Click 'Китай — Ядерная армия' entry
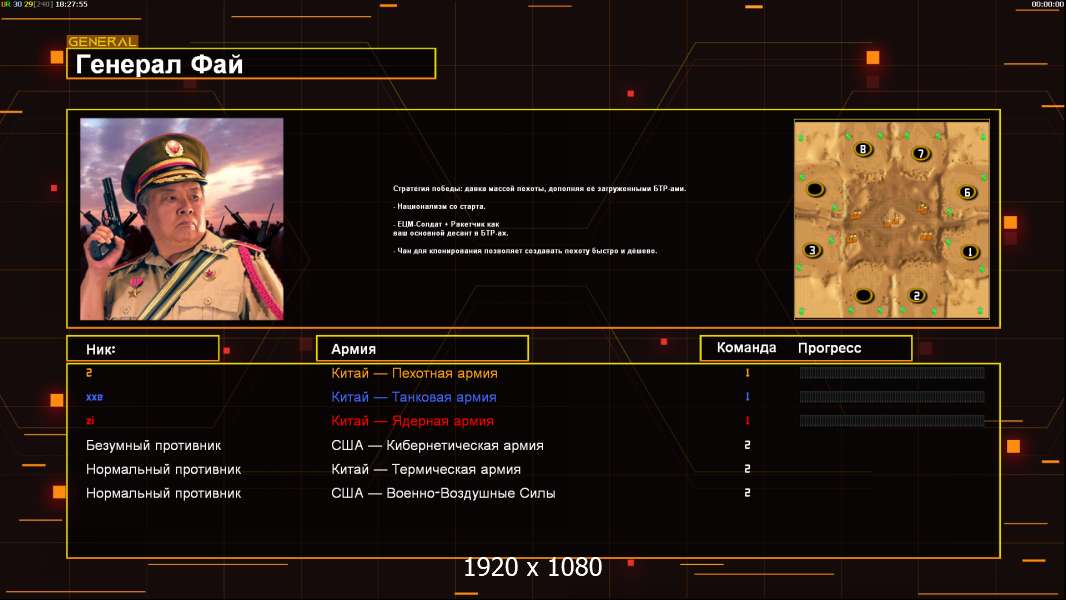1066x600 pixels. pos(412,421)
